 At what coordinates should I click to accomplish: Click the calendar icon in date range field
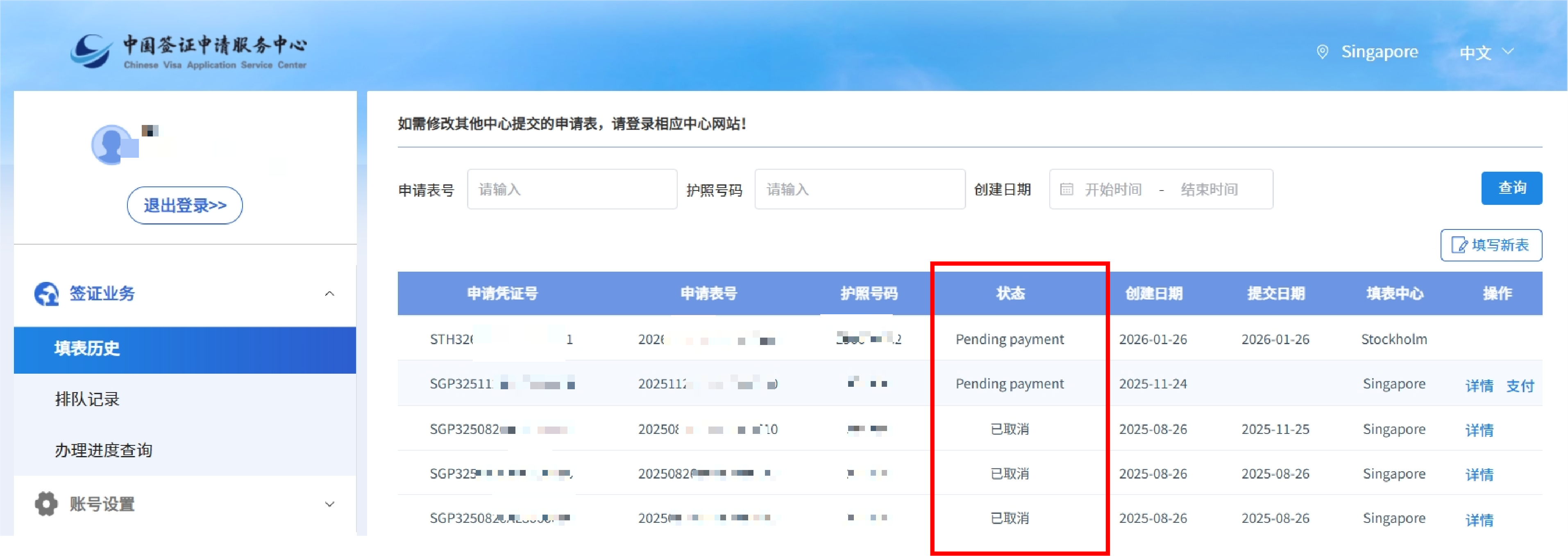coord(1067,189)
